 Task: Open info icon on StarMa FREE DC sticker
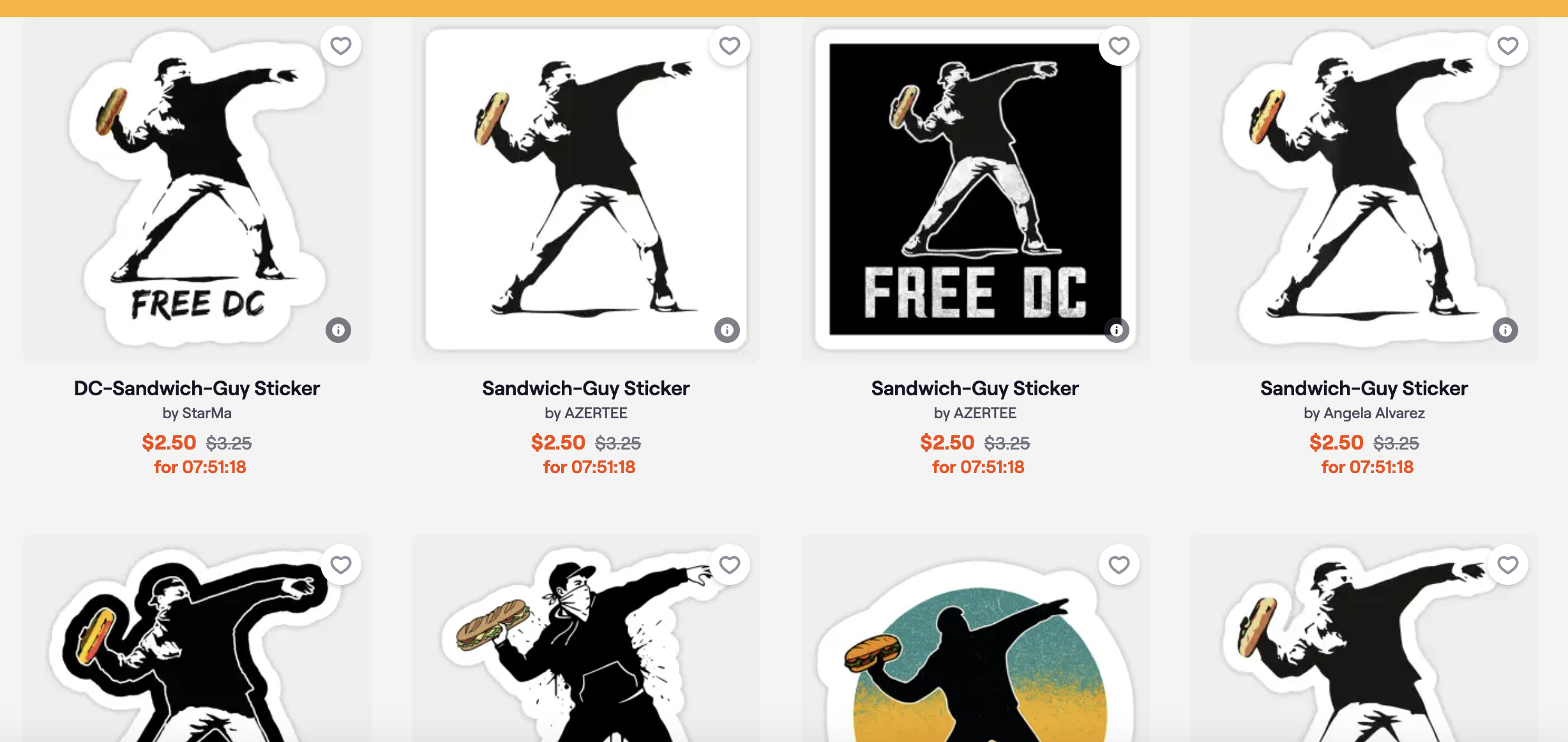point(338,330)
